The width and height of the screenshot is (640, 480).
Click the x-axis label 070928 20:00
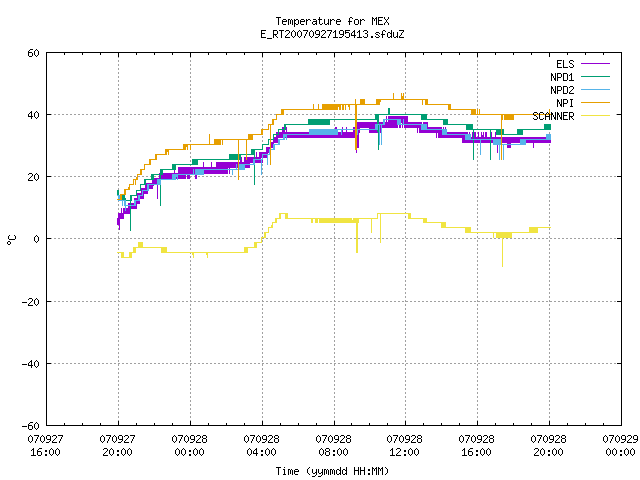(x=549, y=446)
